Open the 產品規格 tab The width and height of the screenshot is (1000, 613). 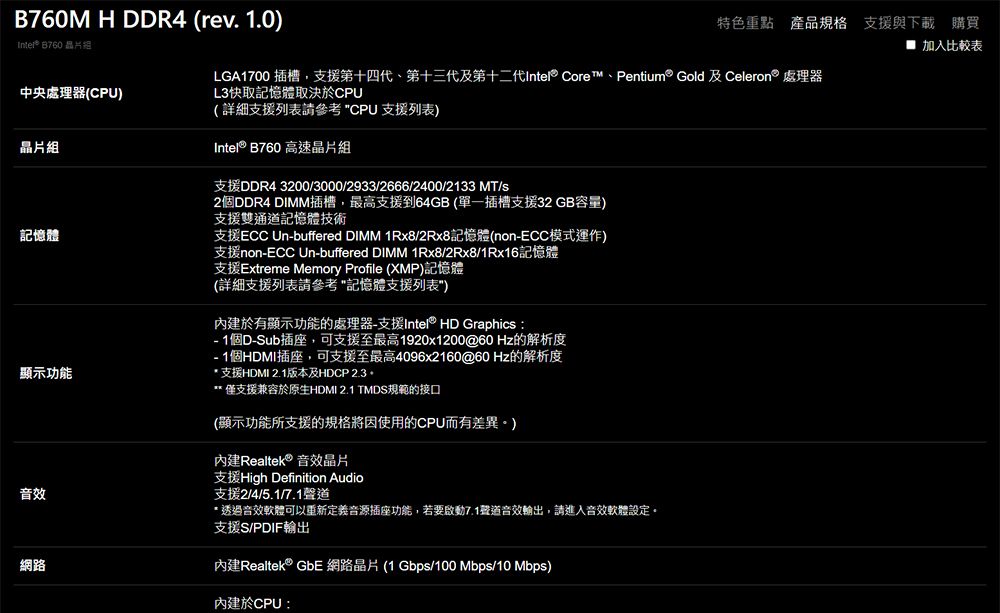(818, 23)
